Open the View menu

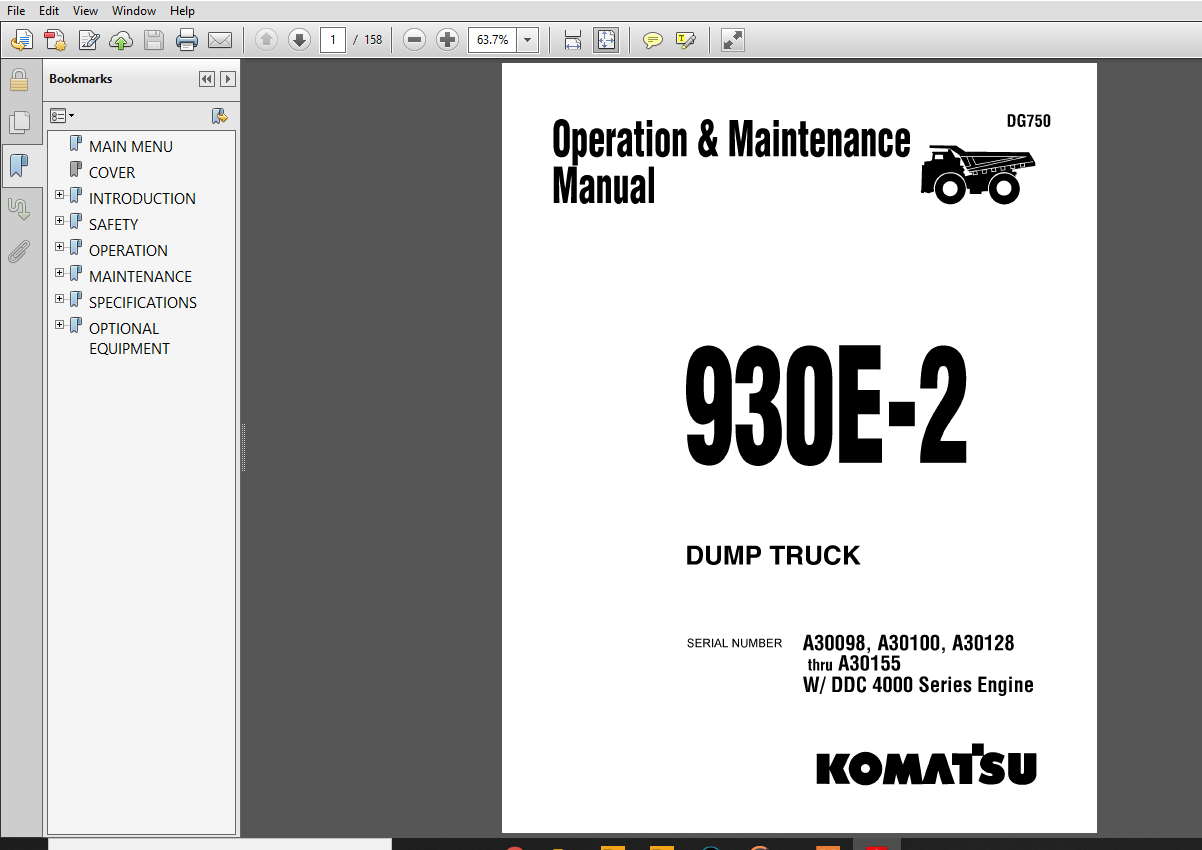point(86,10)
